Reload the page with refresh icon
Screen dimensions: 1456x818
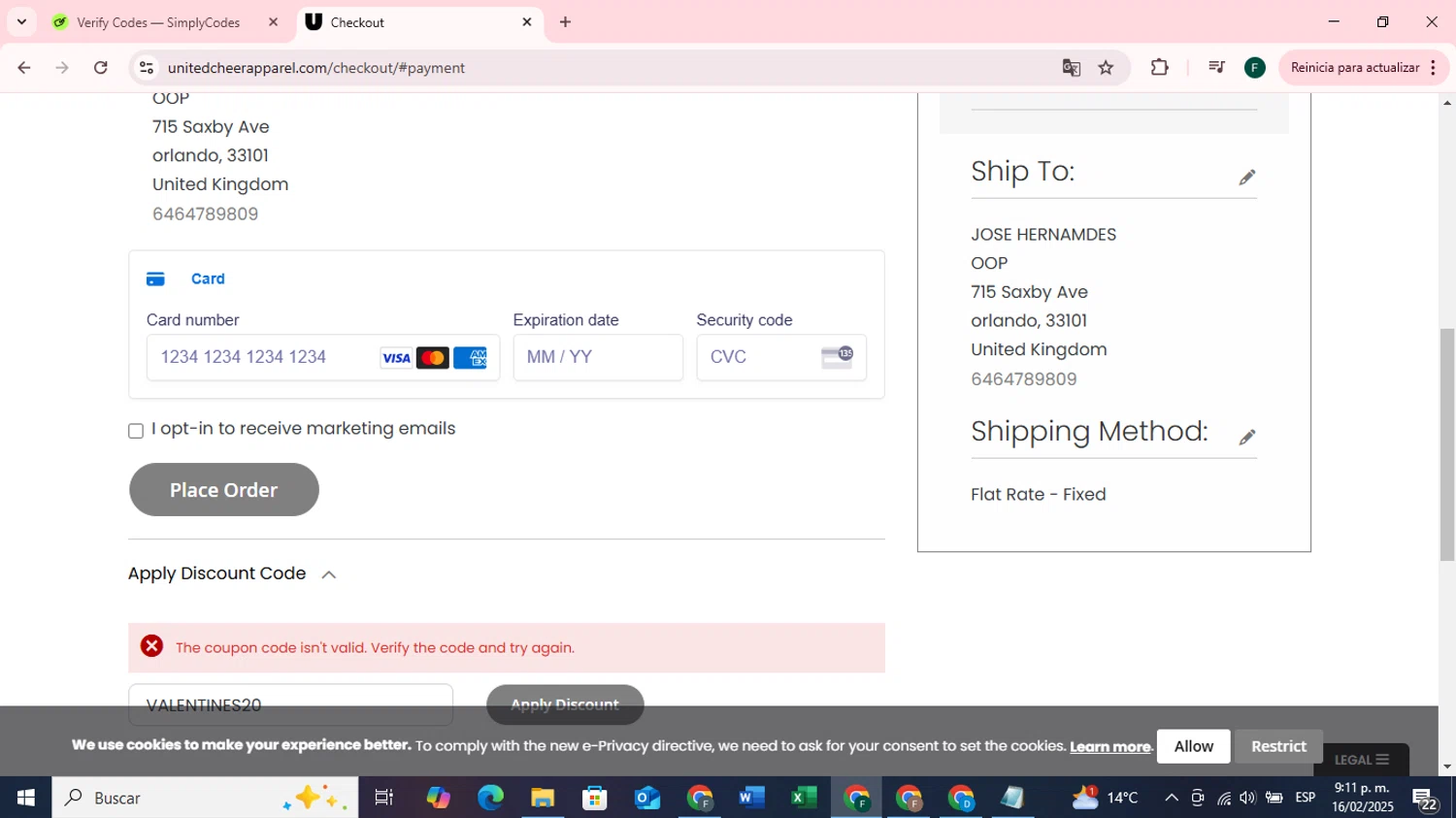click(x=101, y=68)
